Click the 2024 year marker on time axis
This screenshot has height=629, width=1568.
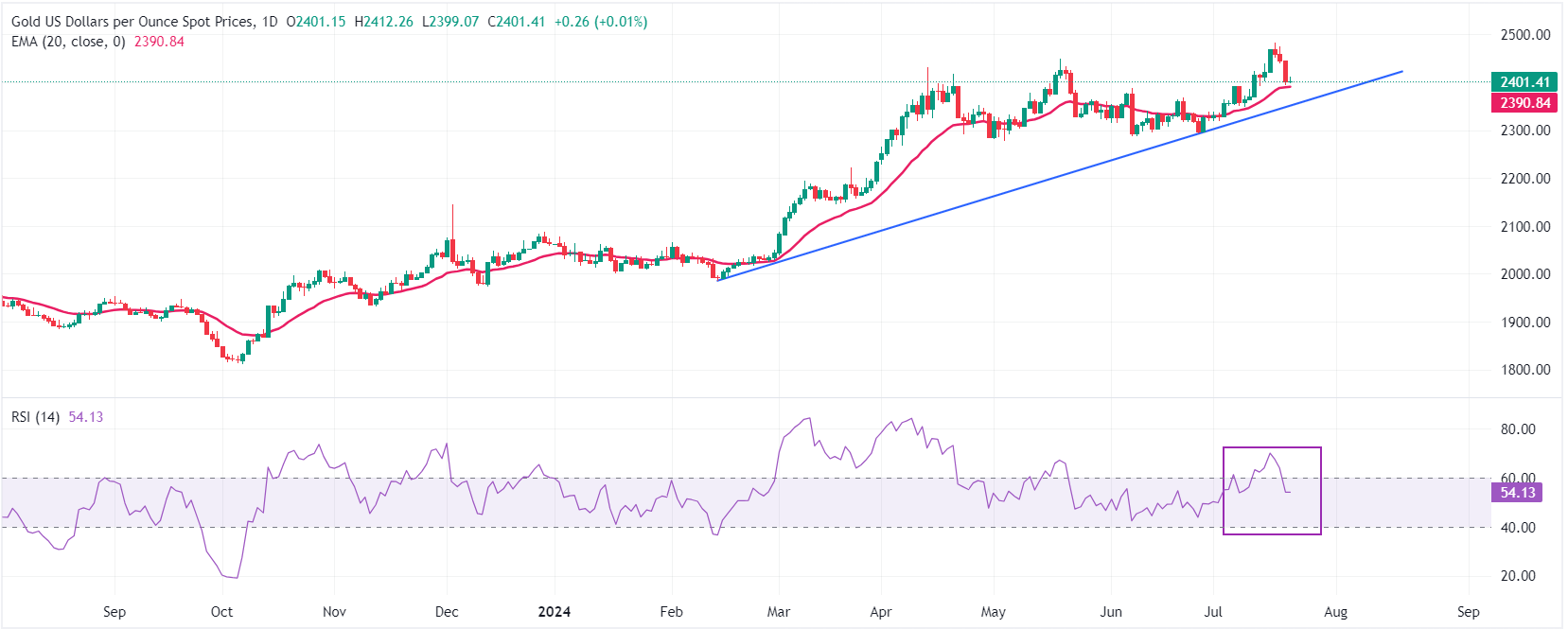pos(554,612)
